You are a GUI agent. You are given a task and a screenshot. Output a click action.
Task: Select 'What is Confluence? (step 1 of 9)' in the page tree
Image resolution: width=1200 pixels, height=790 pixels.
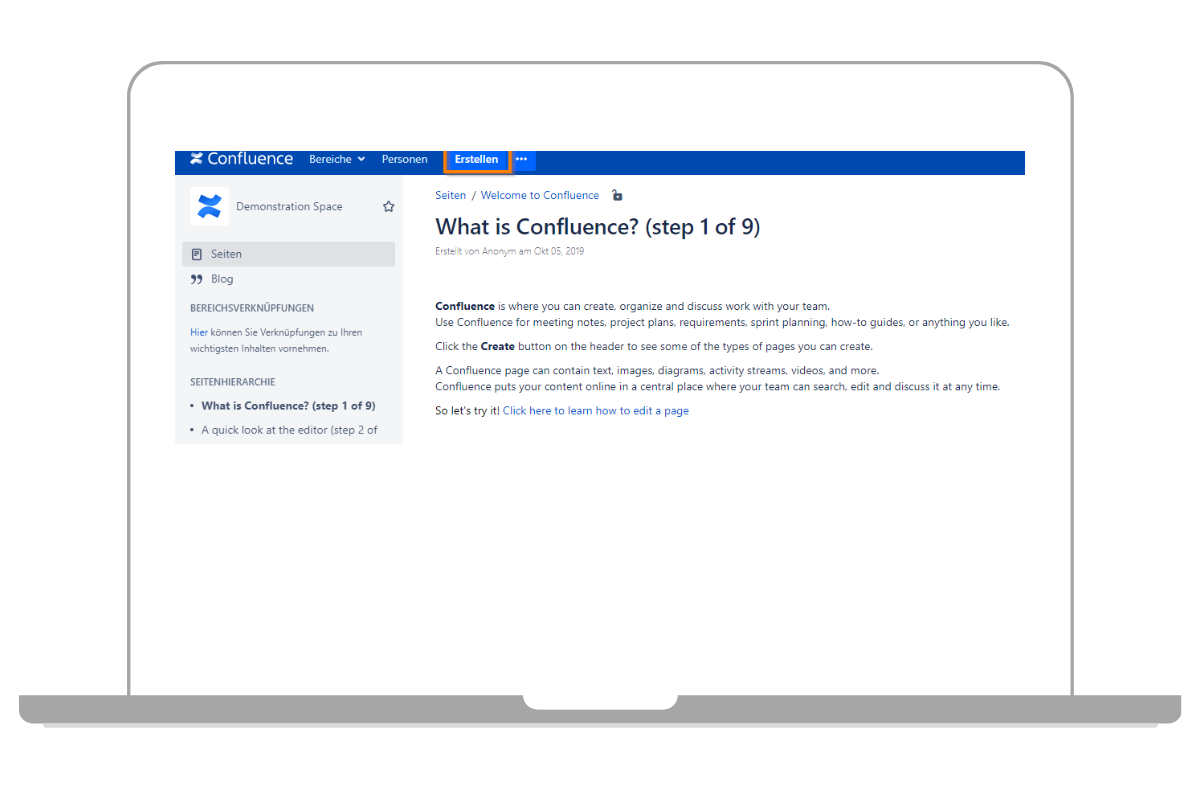click(288, 406)
